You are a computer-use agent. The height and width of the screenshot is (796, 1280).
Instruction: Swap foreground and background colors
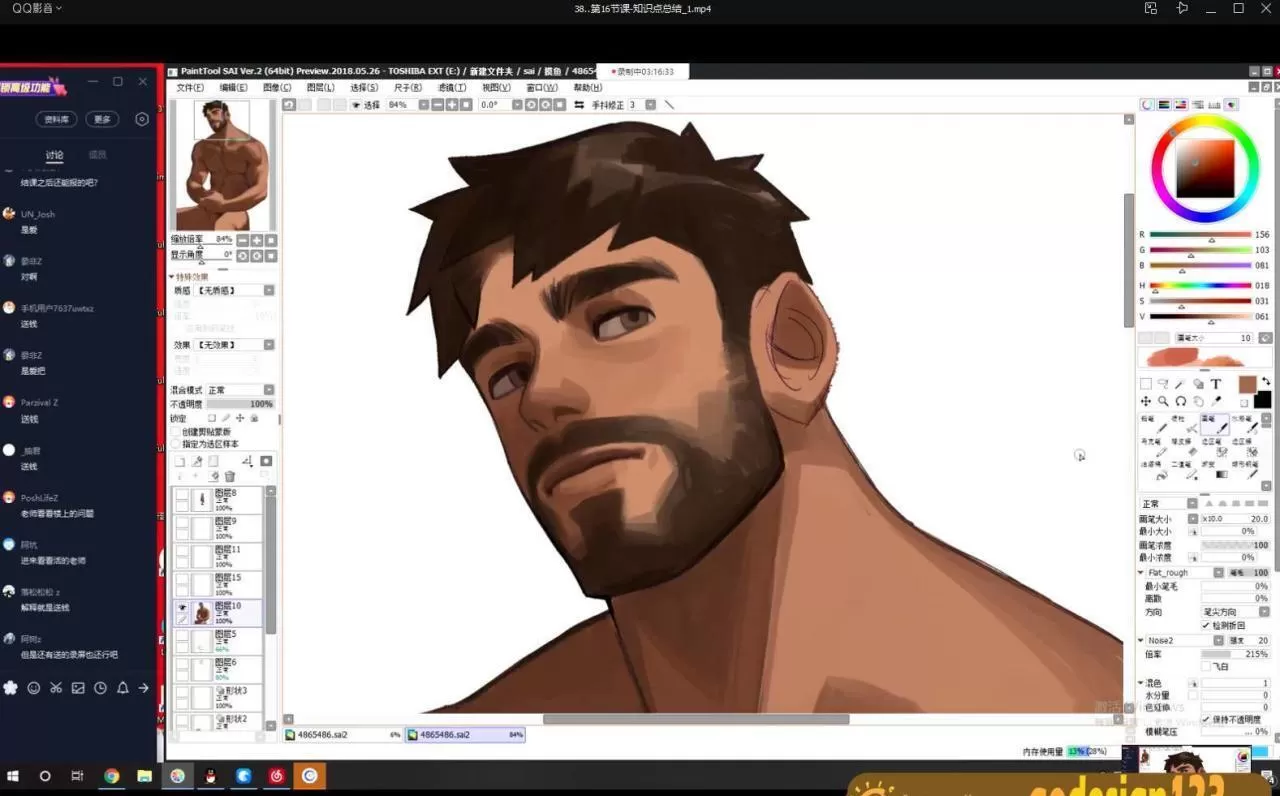click(x=1265, y=380)
